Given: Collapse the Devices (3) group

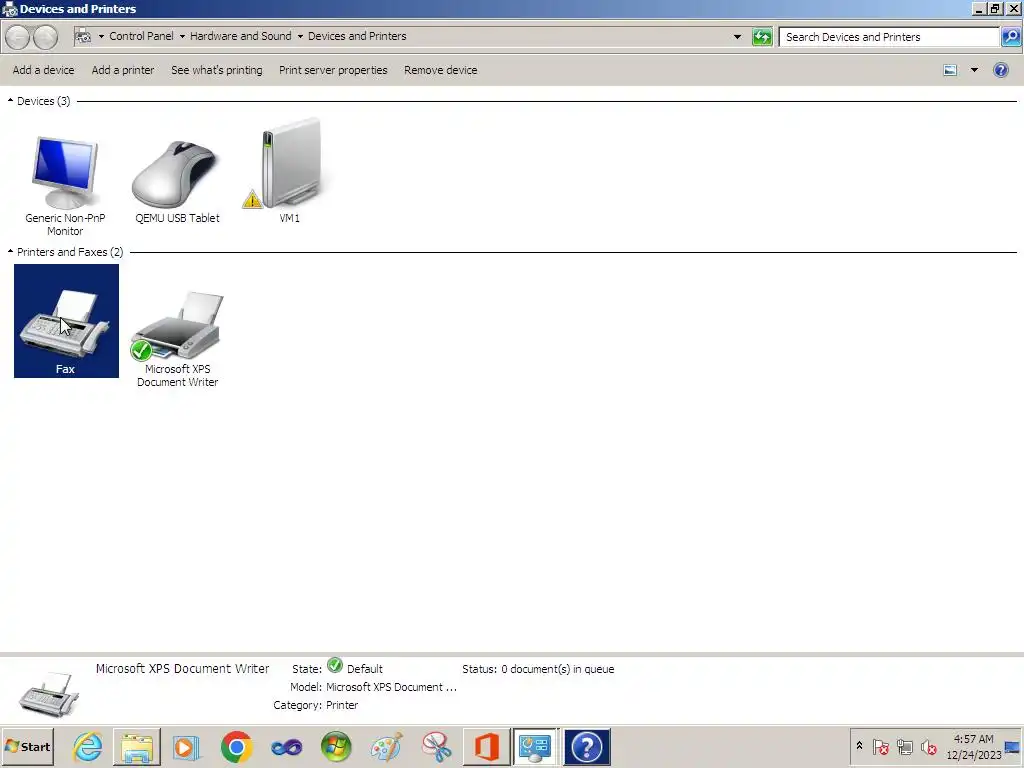Looking at the screenshot, I should [x=10, y=101].
